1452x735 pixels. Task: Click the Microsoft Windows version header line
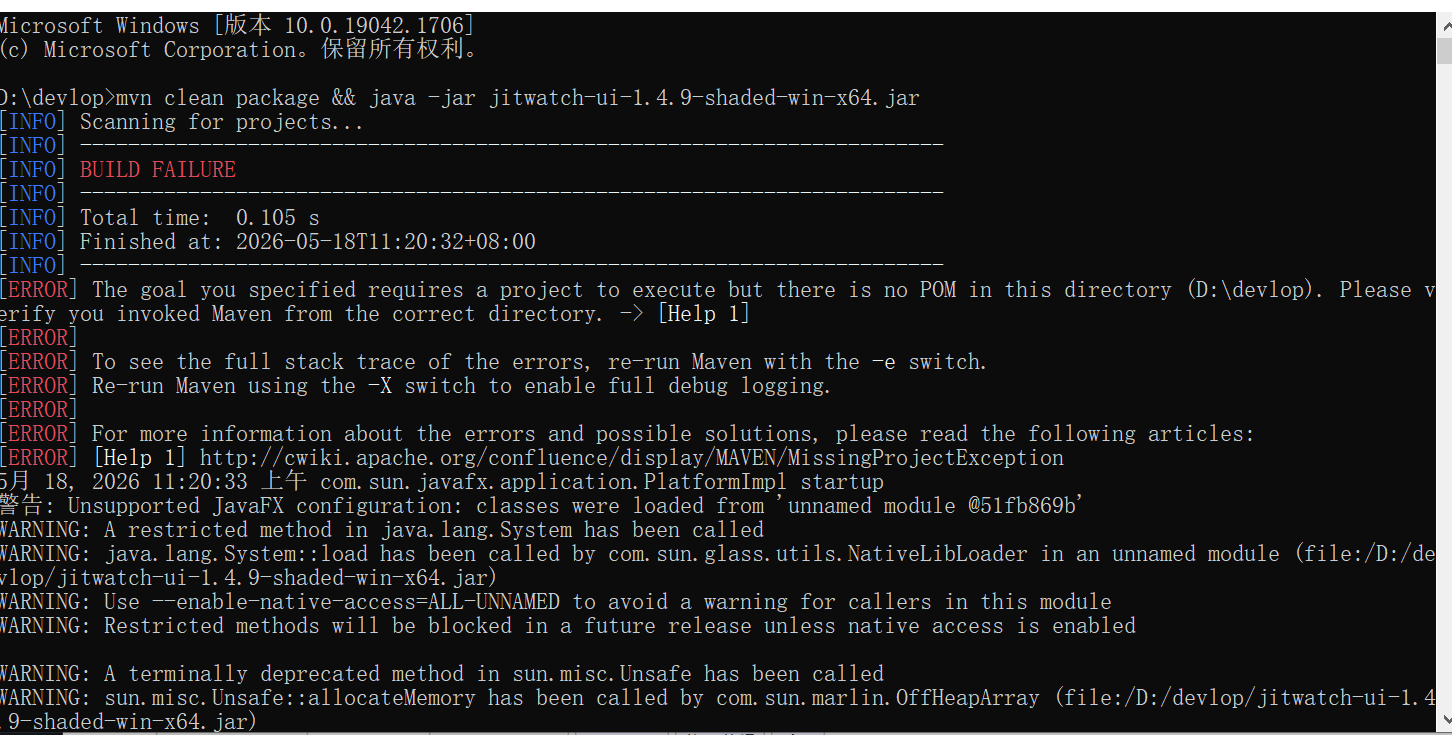click(x=237, y=26)
